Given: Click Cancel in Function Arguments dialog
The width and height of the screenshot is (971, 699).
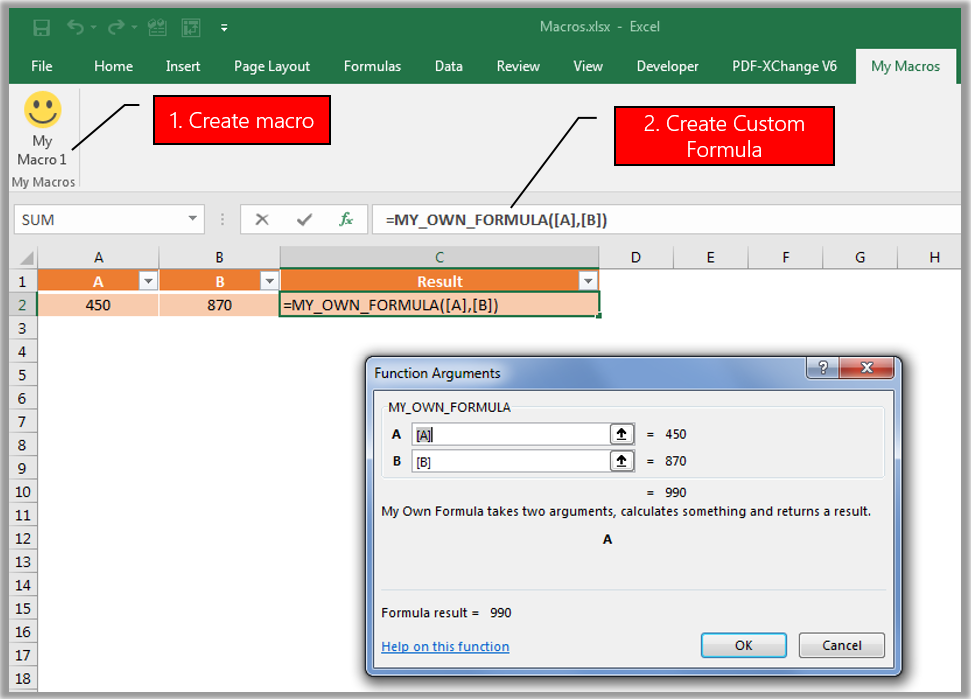Looking at the screenshot, I should tap(842, 645).
